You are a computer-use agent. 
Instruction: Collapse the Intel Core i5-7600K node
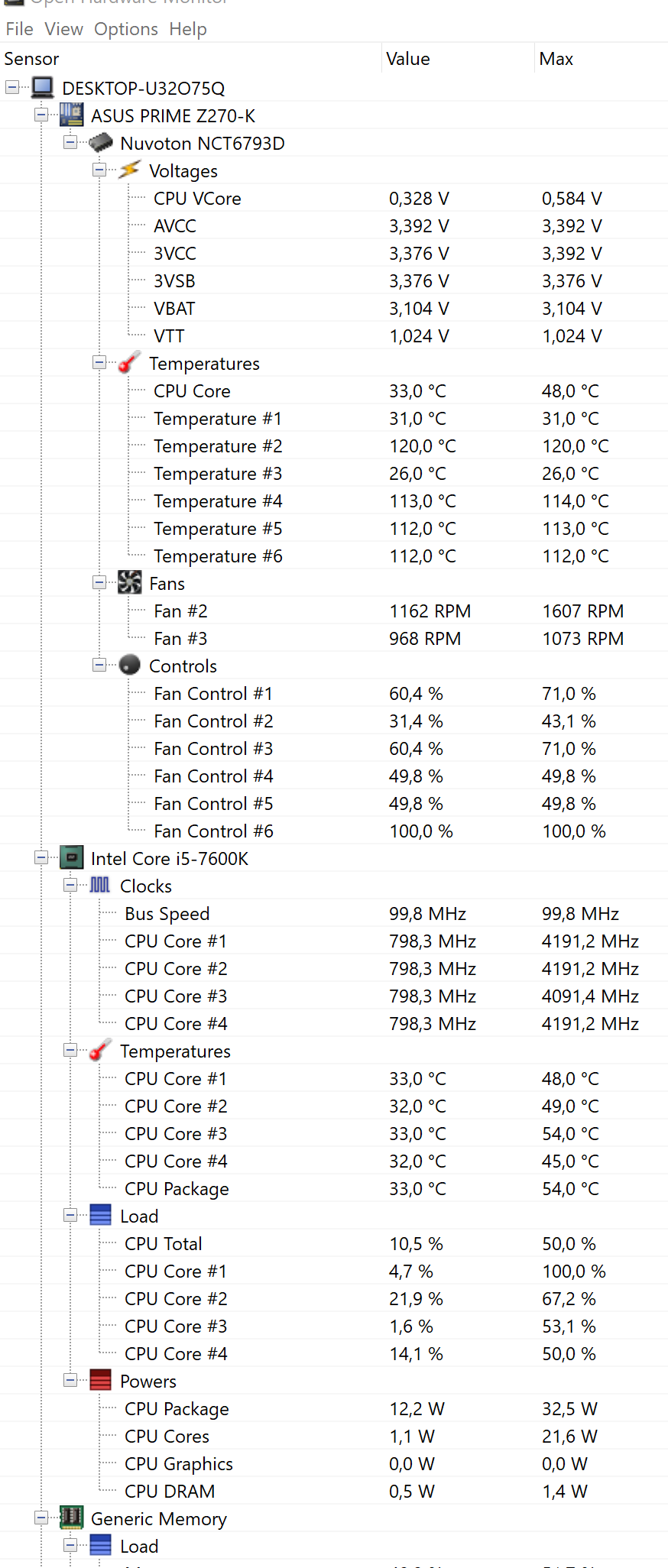point(41,857)
